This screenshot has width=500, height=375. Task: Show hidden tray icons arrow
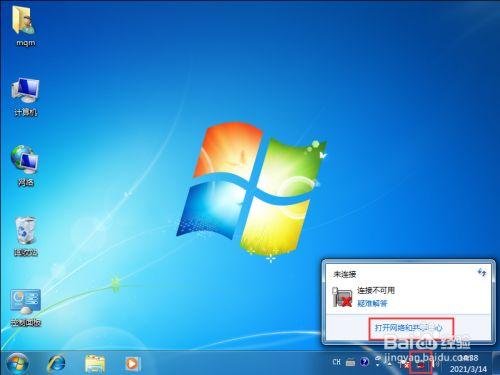click(x=390, y=364)
